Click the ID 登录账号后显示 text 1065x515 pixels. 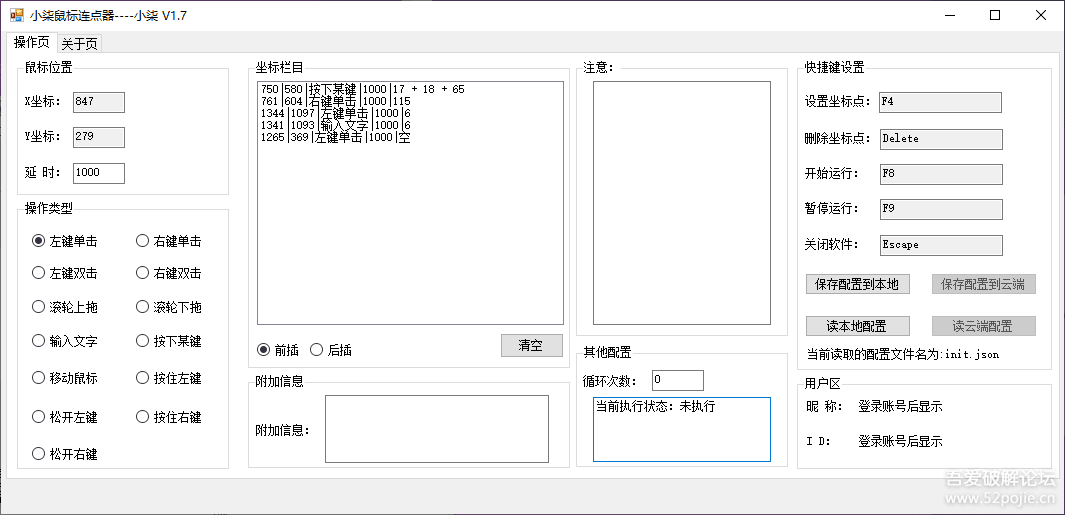point(900,442)
